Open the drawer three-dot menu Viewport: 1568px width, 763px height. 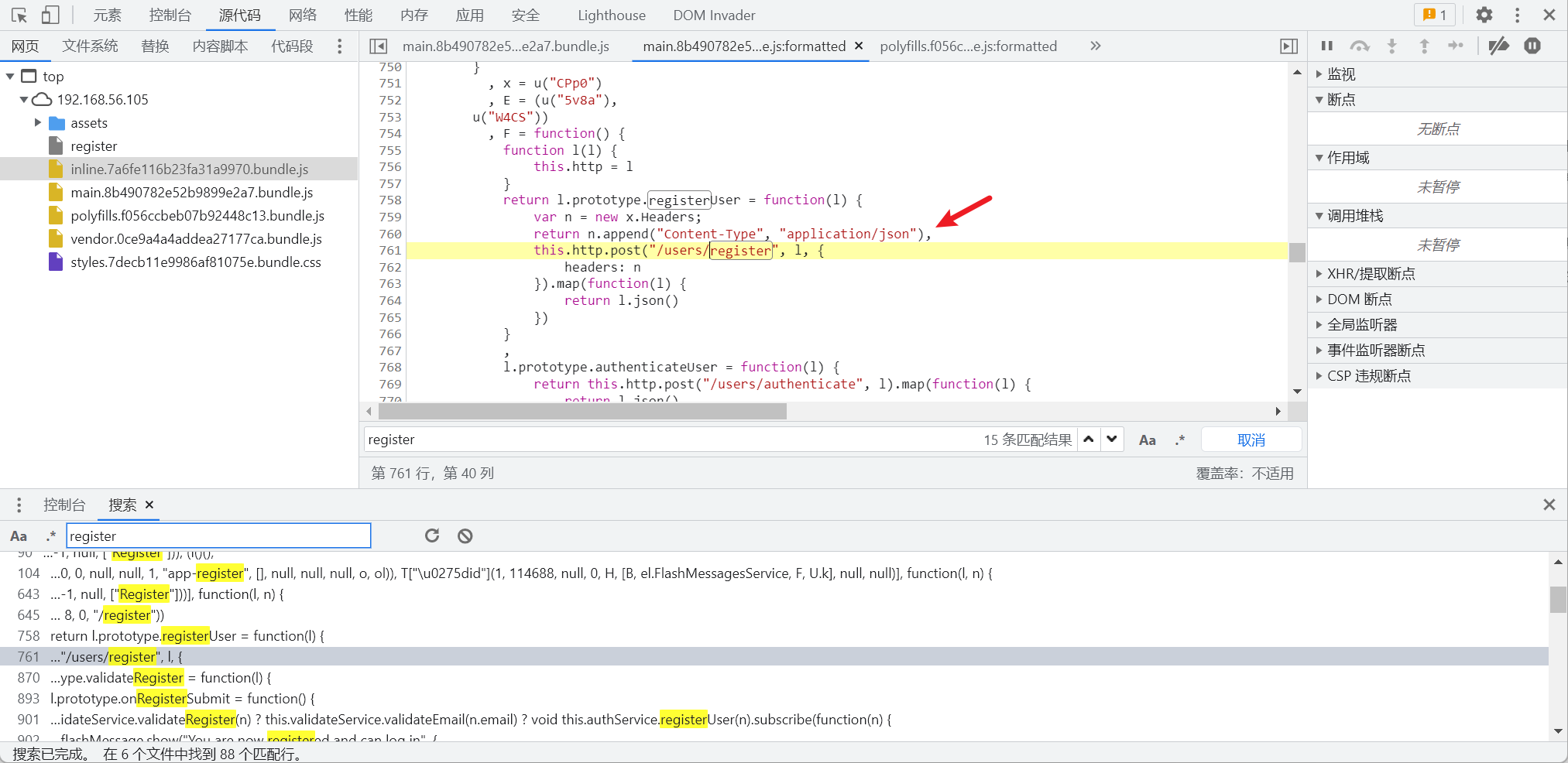click(19, 505)
